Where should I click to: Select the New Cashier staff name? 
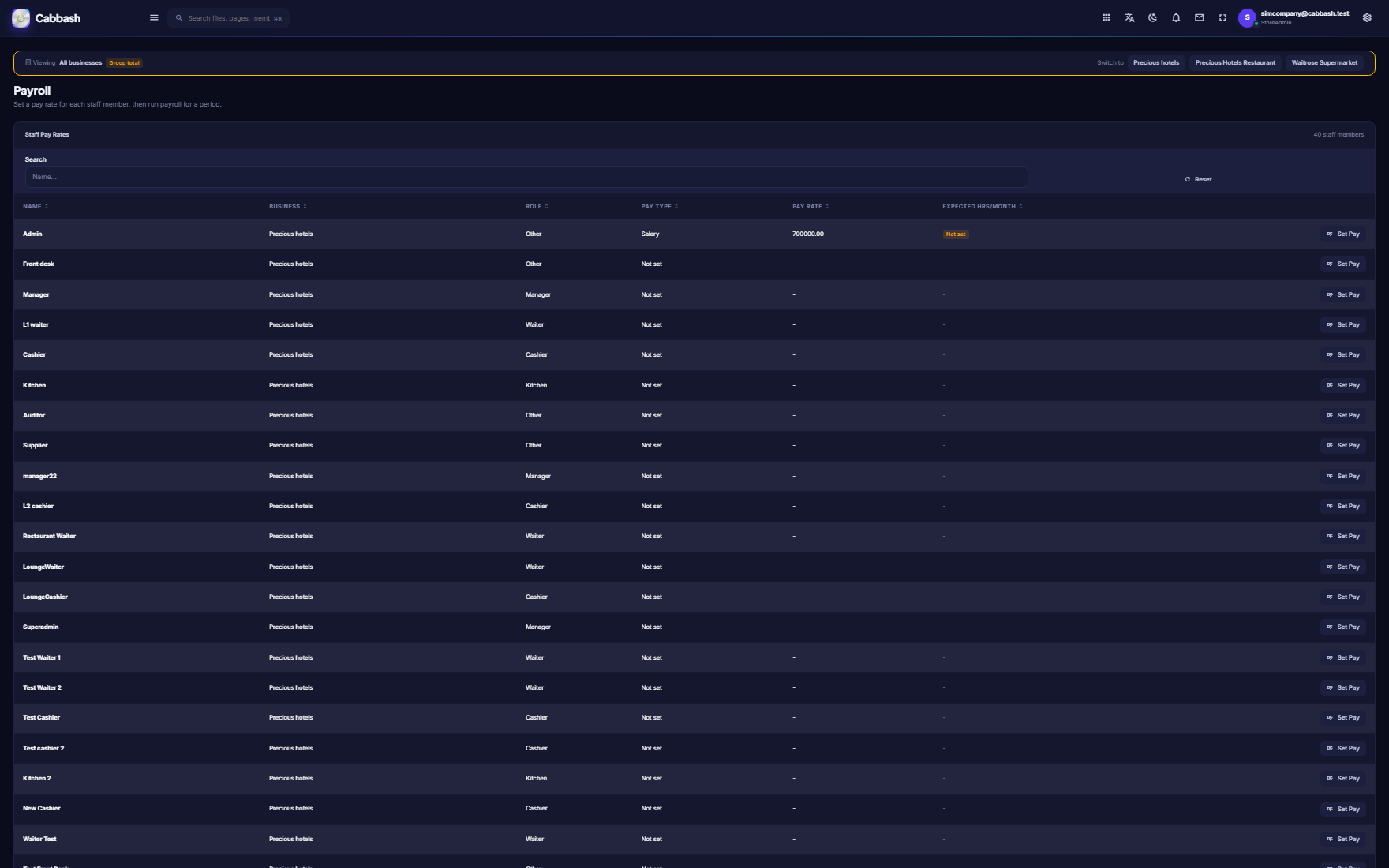(x=42, y=809)
